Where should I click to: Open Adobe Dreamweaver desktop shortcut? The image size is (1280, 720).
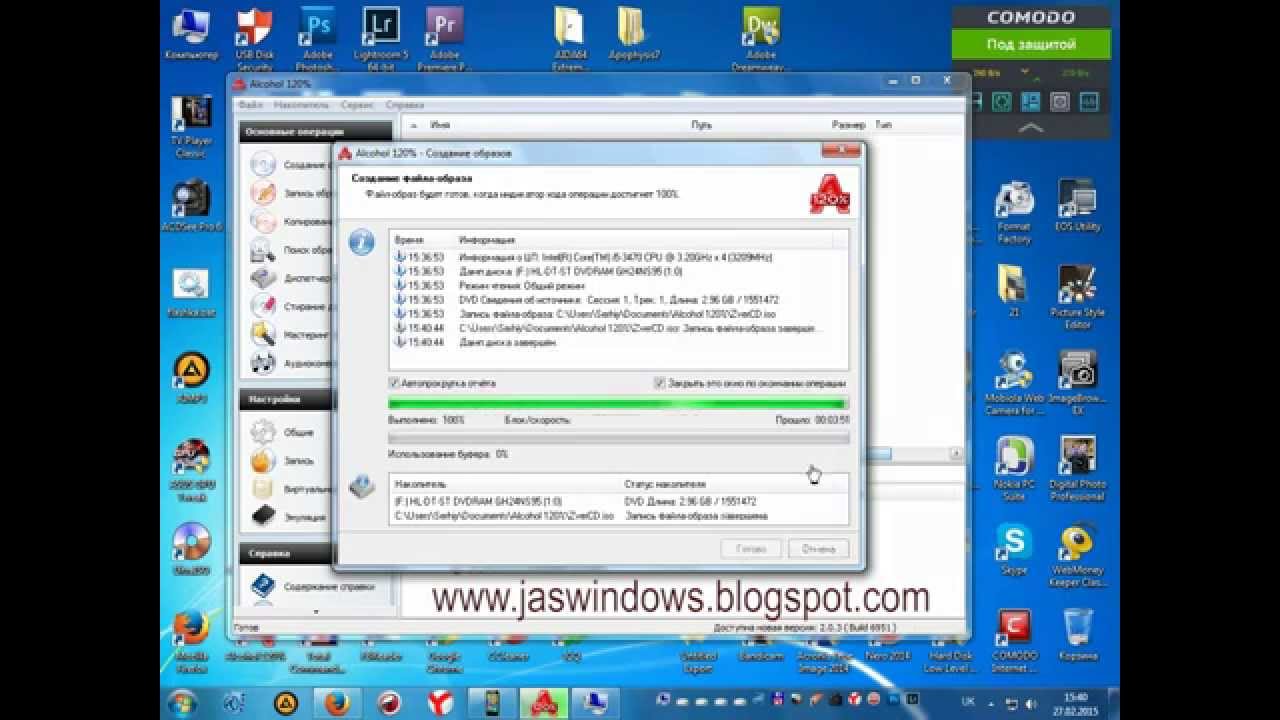(761, 38)
